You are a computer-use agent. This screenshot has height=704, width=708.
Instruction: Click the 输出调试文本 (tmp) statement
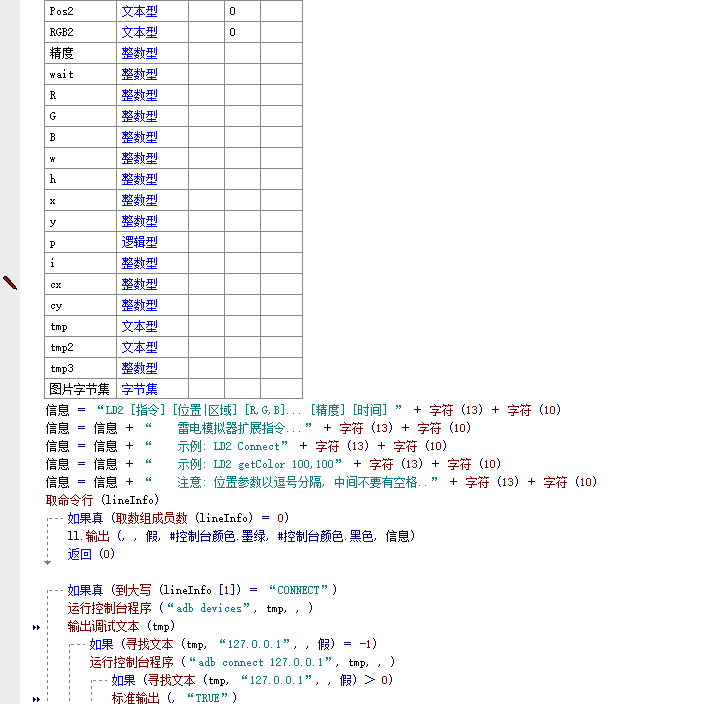pyautogui.click(x=121, y=626)
